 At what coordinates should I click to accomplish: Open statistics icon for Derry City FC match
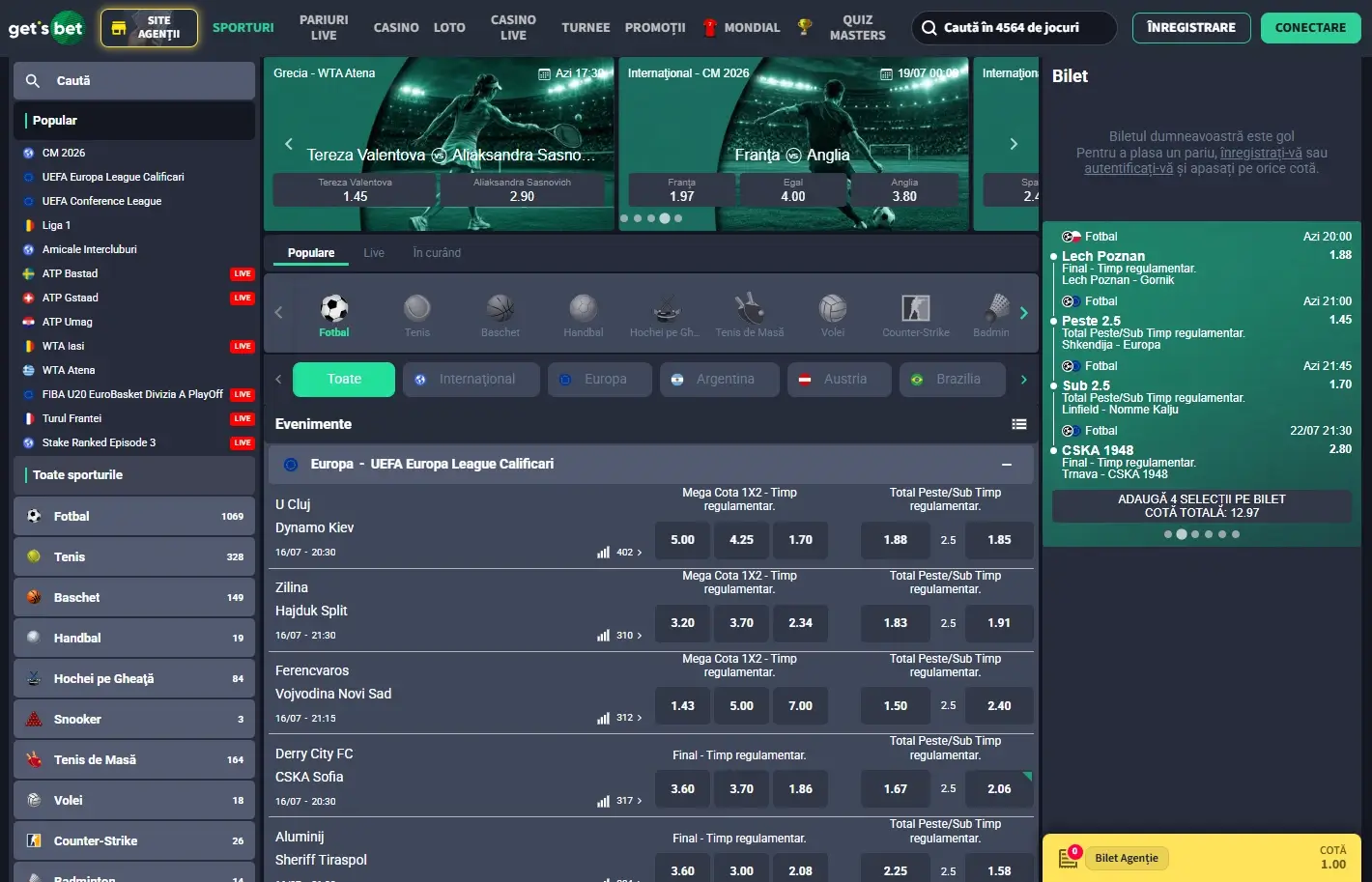pos(603,802)
